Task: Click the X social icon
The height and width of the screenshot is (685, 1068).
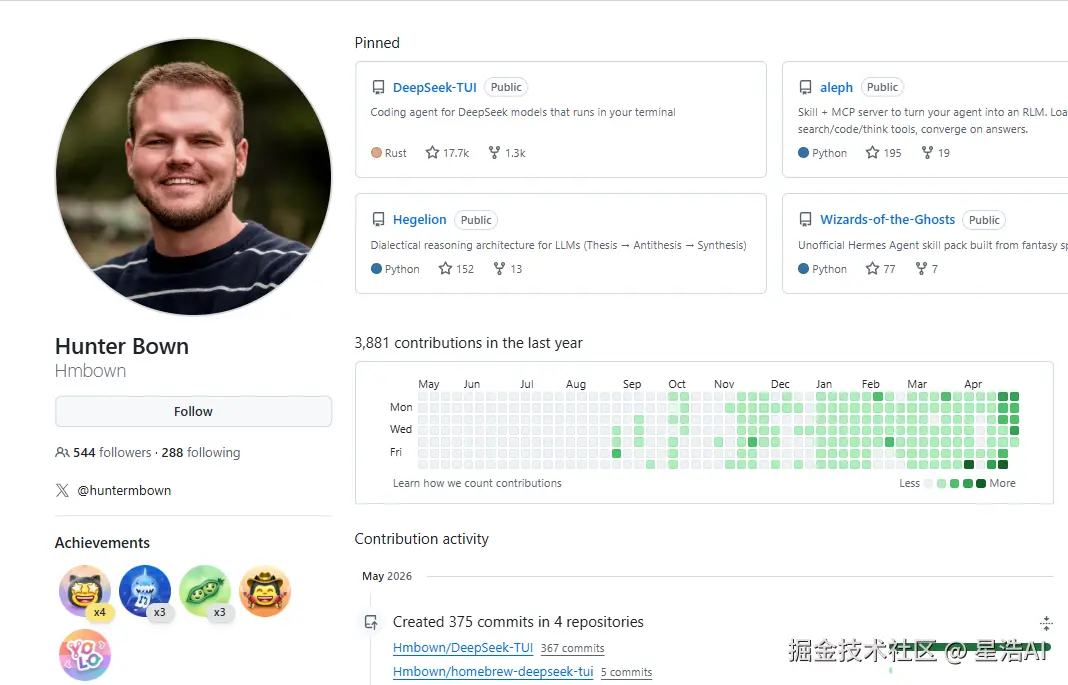Action: pyautogui.click(x=62, y=490)
